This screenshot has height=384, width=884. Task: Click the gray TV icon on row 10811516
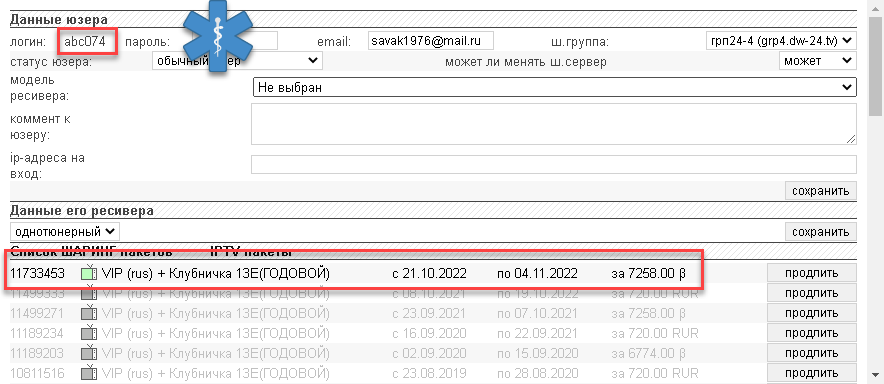pos(90,373)
